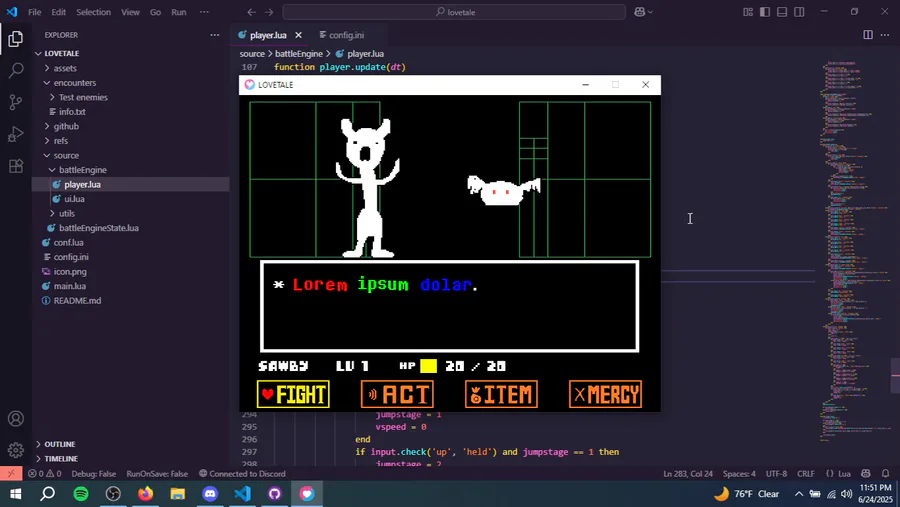The width and height of the screenshot is (900, 507).
Task: Open the File menu
Action: click(x=34, y=12)
